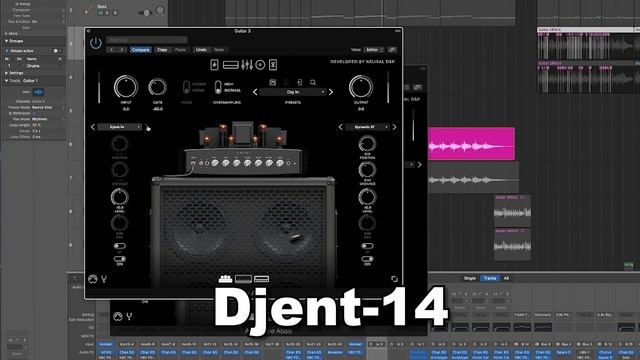Image resolution: width=640 pixels, height=360 pixels.
Task: Open the EQ faders section icon
Action: (x=247, y=64)
